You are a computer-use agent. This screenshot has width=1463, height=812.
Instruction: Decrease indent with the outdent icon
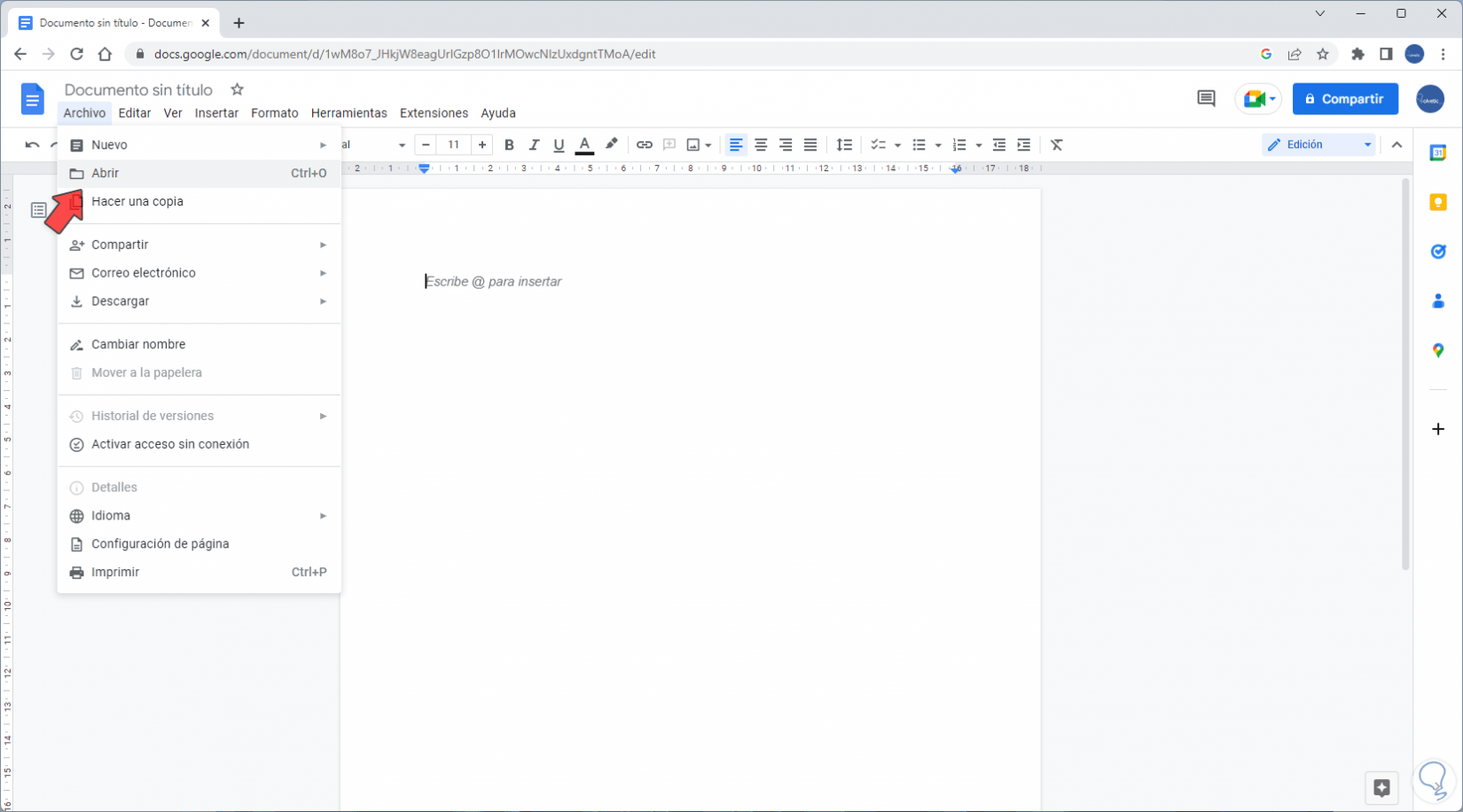tap(999, 144)
